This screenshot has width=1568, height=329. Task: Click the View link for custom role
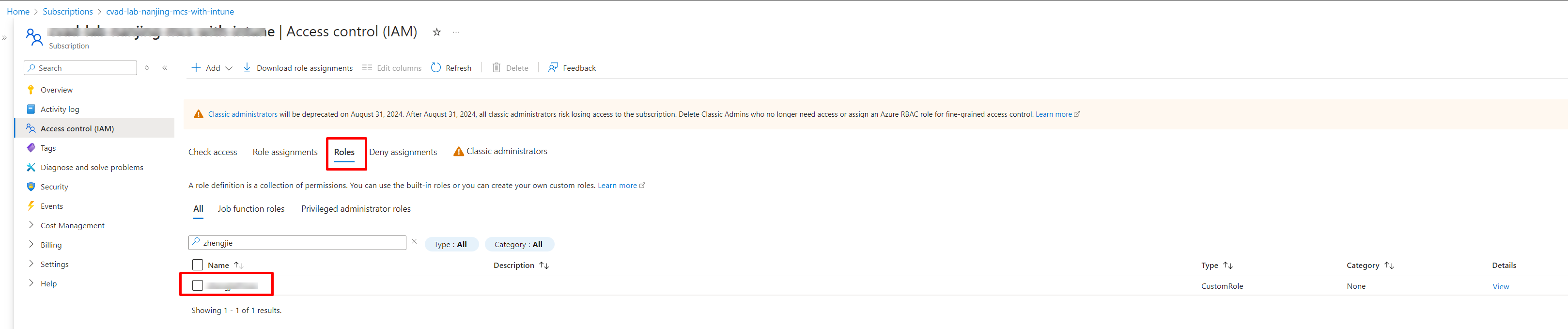[x=1500, y=286]
